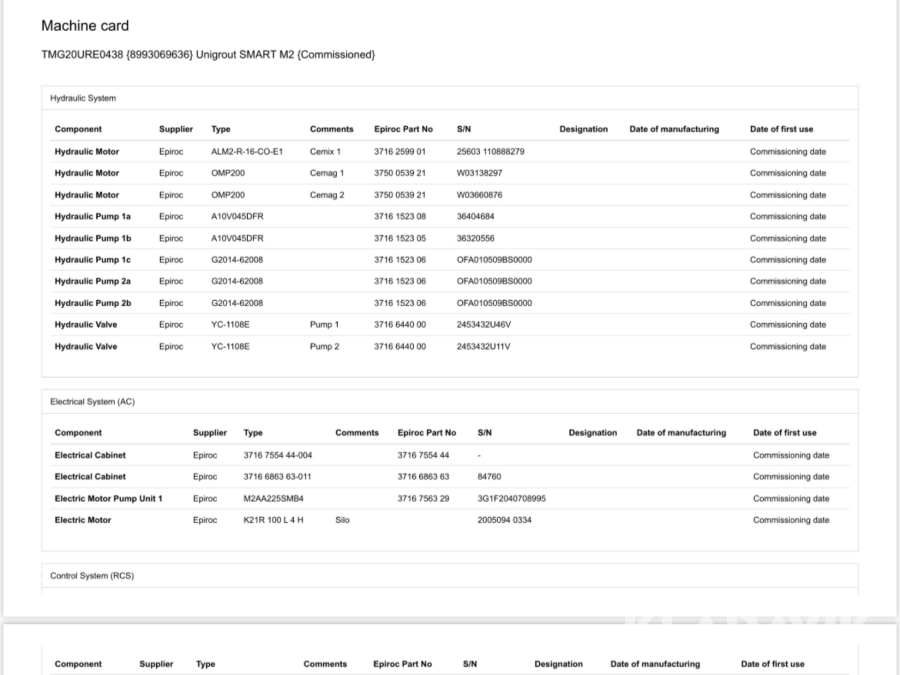Click the Silo comment in Electric Motor row
The width and height of the screenshot is (900, 675).
coord(343,520)
